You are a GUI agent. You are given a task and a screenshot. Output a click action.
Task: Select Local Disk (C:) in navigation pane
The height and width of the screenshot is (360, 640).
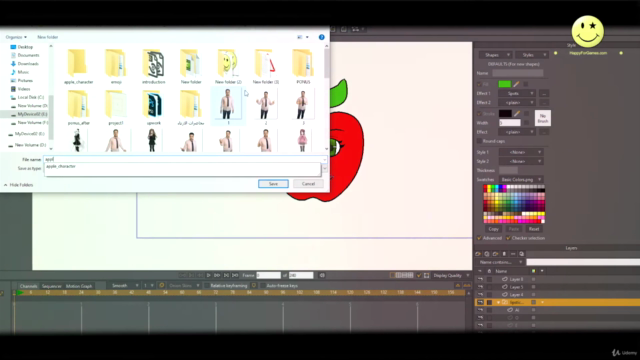tap(31, 97)
